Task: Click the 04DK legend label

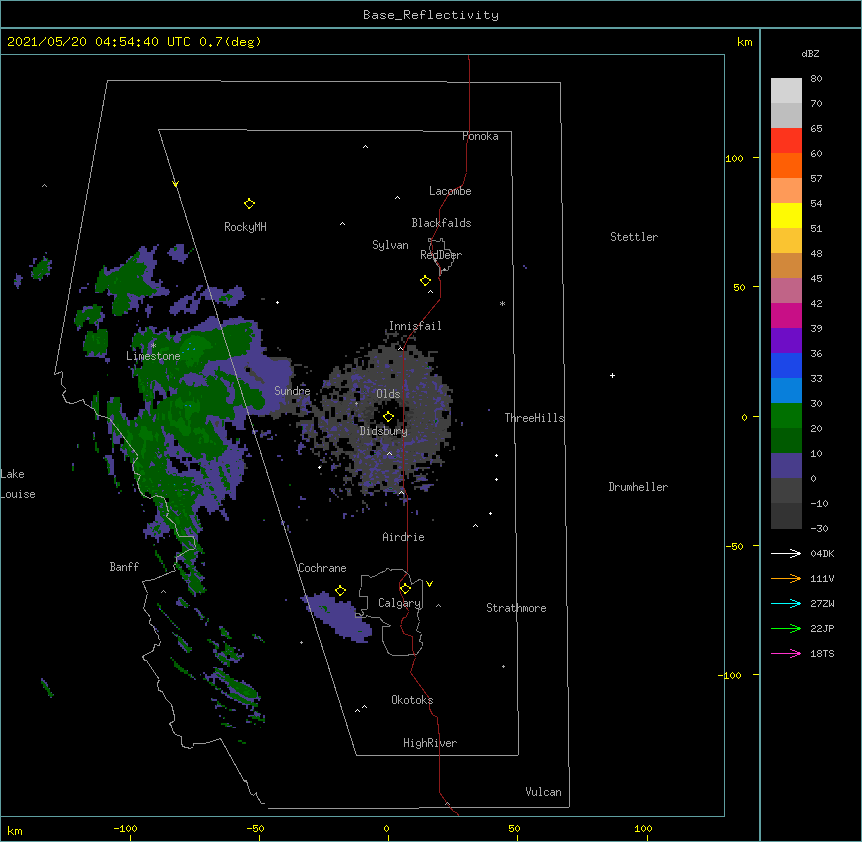Action: pos(822,553)
